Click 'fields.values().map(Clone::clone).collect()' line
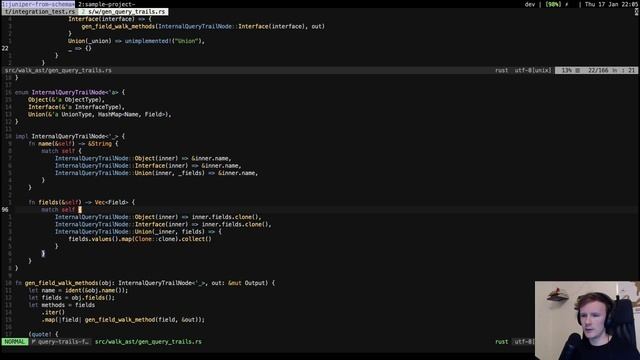 coord(140,239)
